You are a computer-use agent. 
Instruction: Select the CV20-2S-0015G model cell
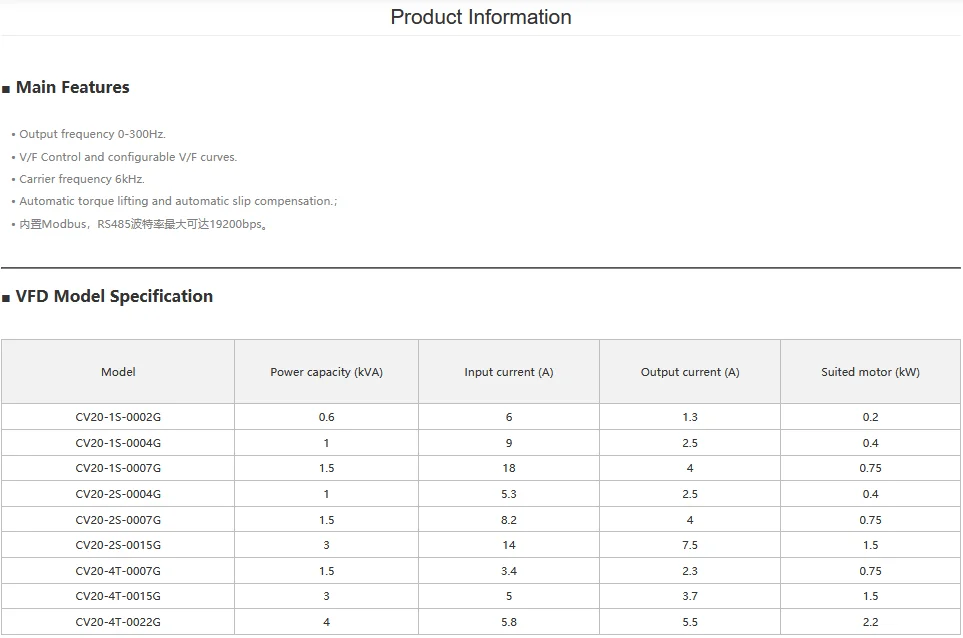pyautogui.click(x=118, y=545)
